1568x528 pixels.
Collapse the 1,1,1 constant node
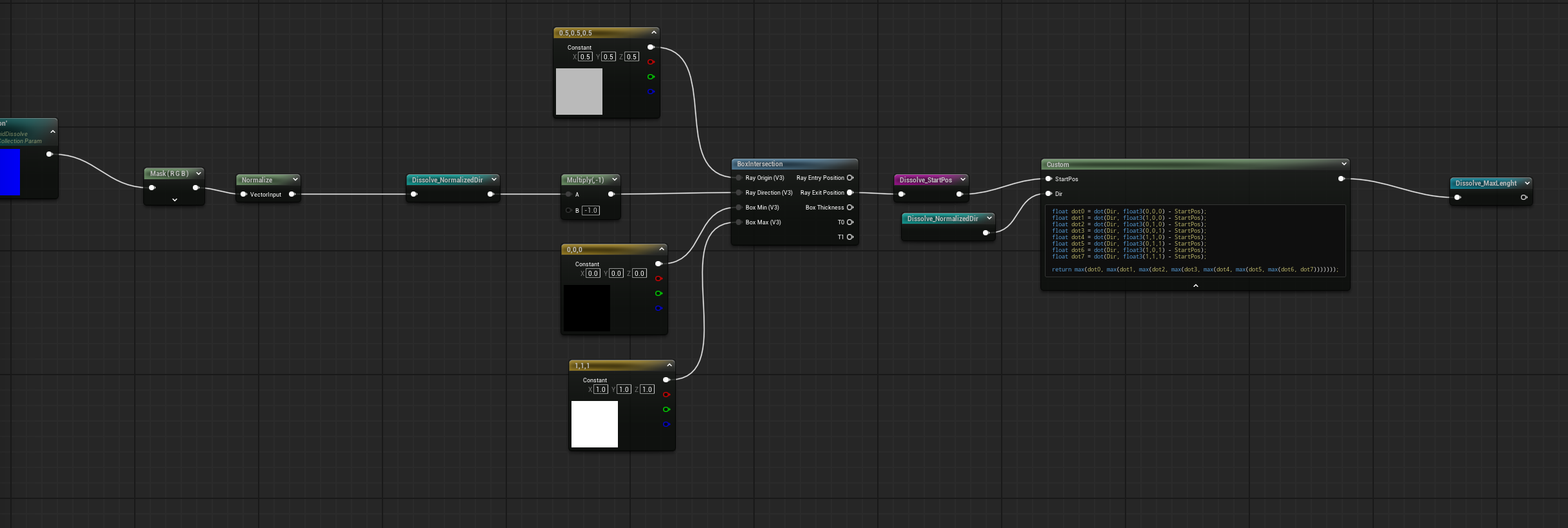pos(669,365)
